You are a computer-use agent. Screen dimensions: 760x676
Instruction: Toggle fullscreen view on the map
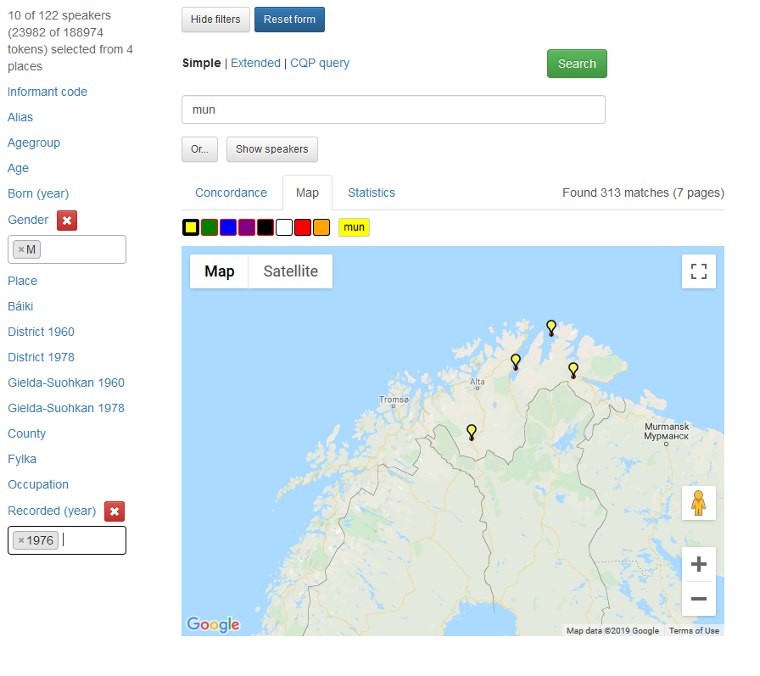click(698, 271)
